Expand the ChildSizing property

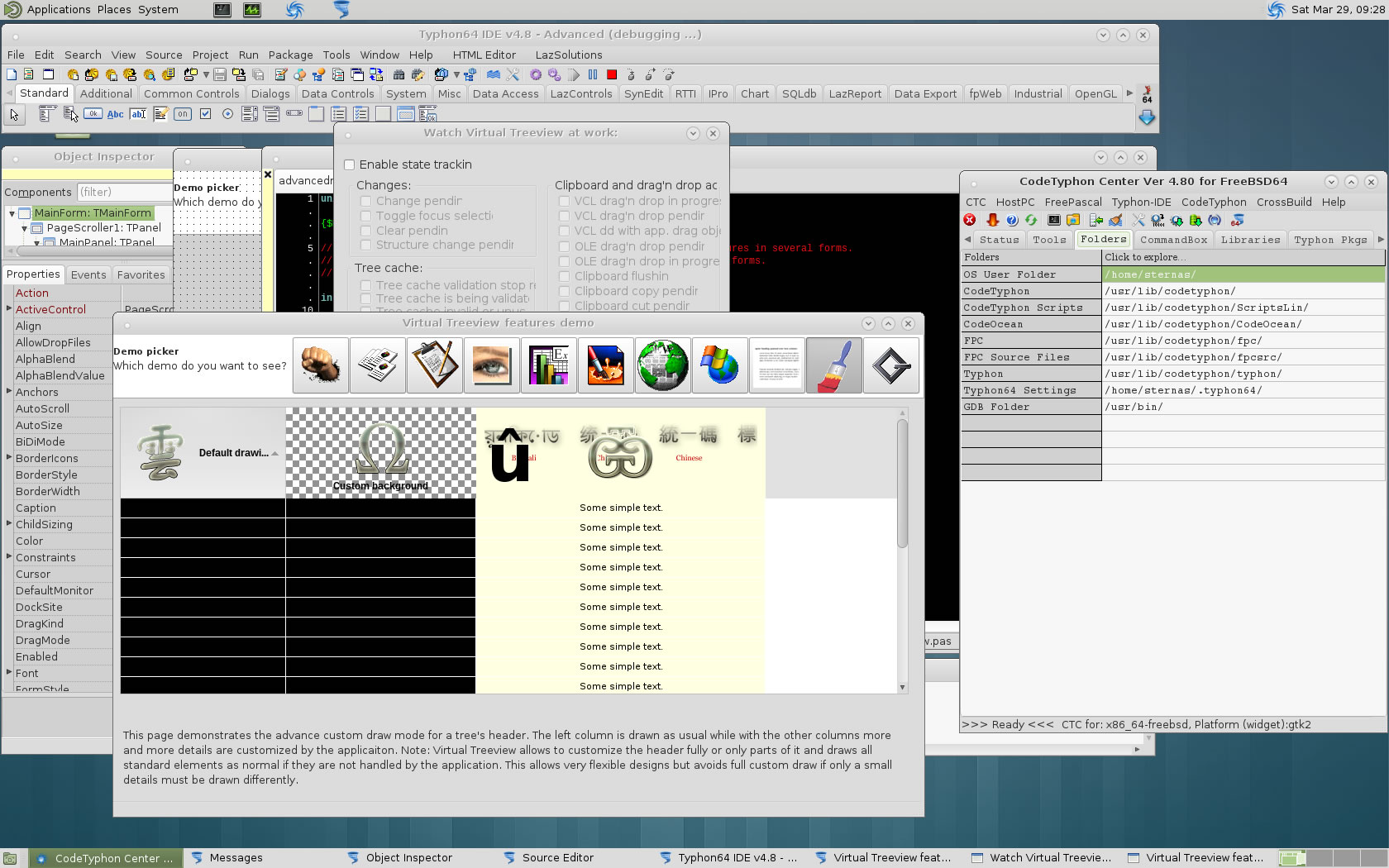[9, 523]
